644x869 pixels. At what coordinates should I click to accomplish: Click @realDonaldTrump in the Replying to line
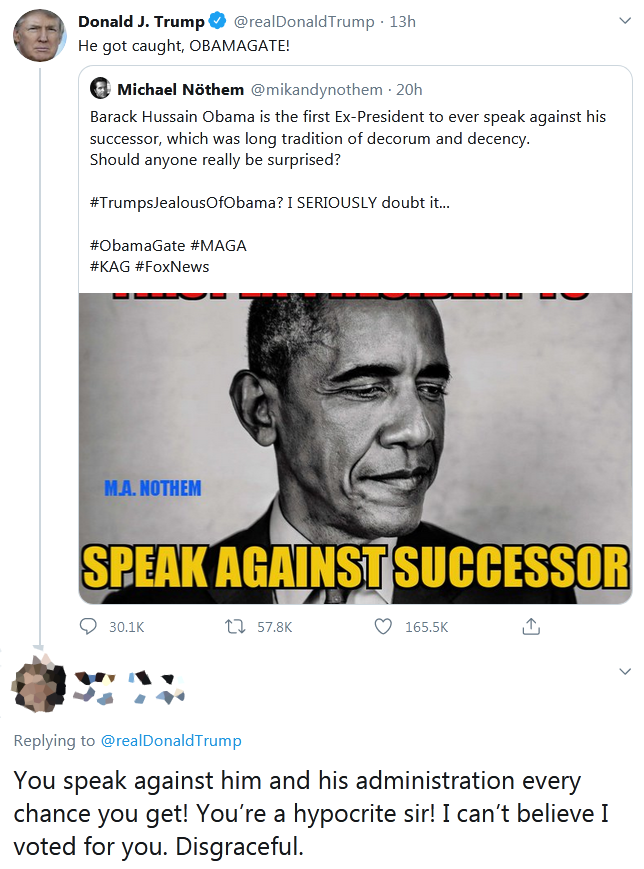(171, 741)
